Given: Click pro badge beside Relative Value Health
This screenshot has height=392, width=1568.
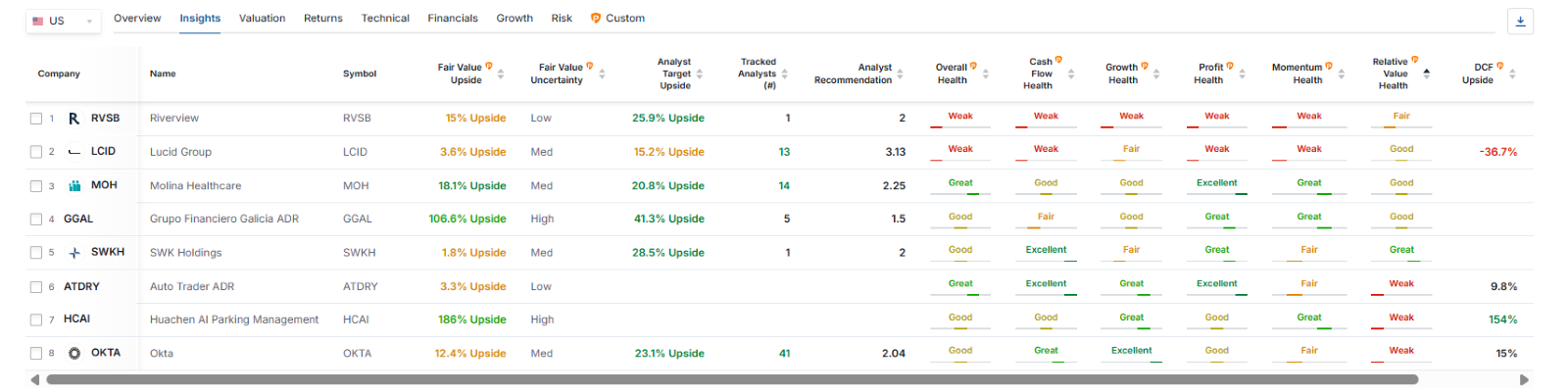Looking at the screenshot, I should pos(1414,60).
